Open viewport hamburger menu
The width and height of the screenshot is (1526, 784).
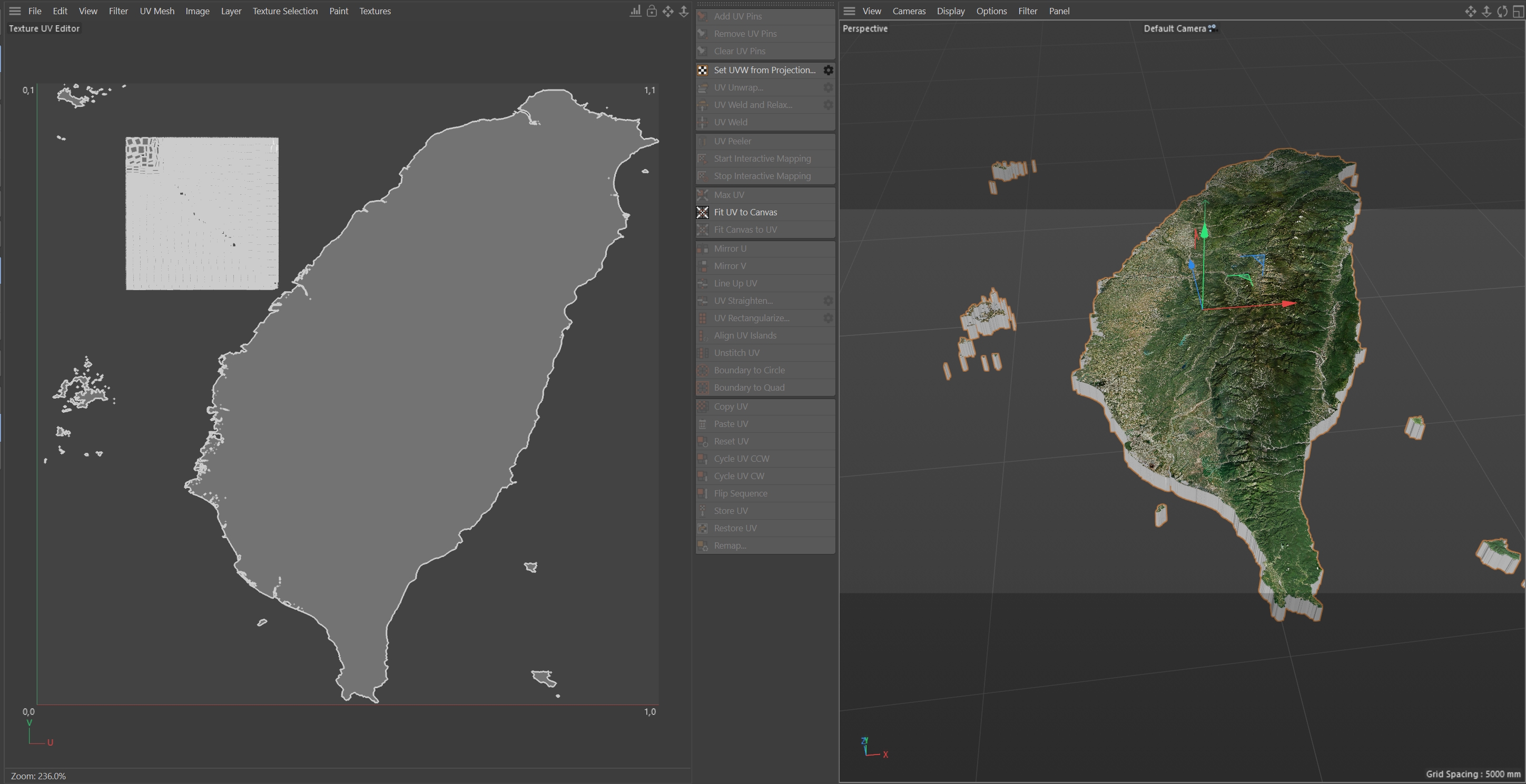pyautogui.click(x=849, y=11)
